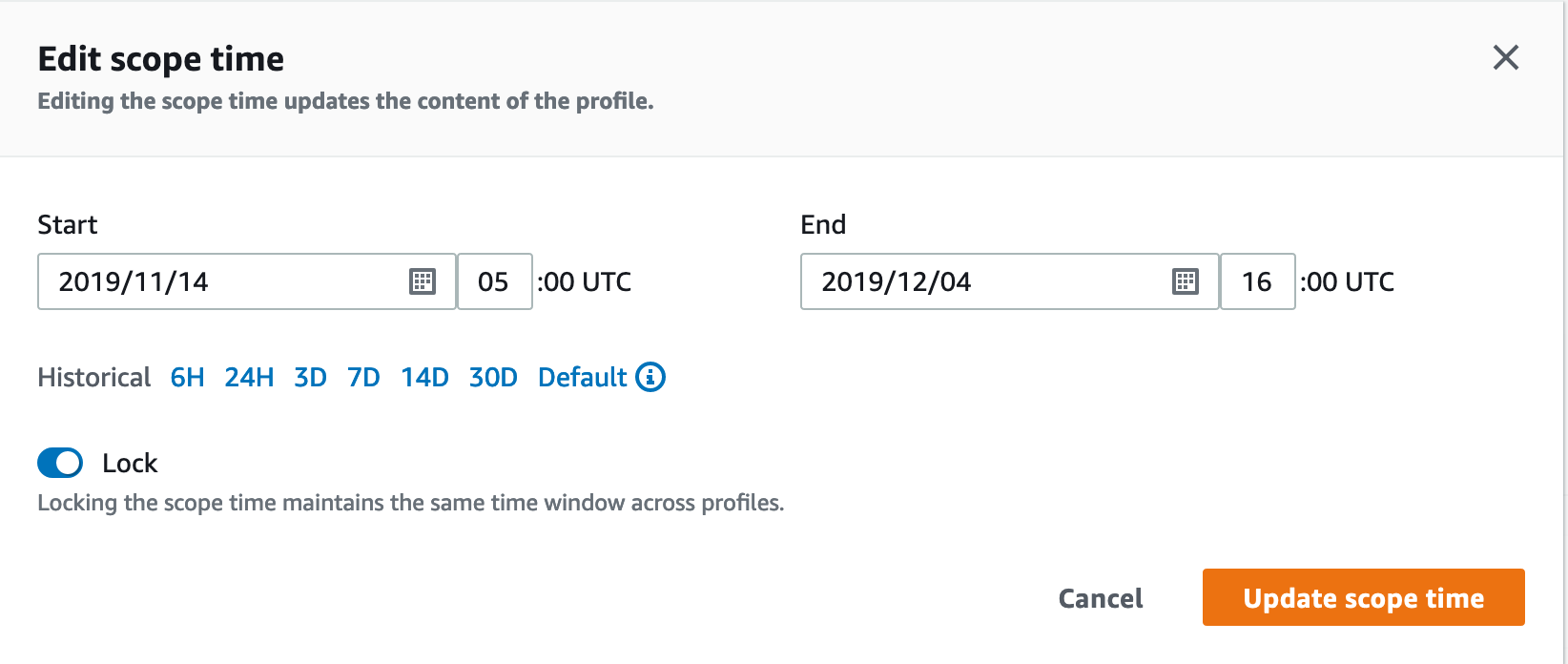Close the Edit scope time dialog
The width and height of the screenshot is (1568, 664).
(1505, 57)
